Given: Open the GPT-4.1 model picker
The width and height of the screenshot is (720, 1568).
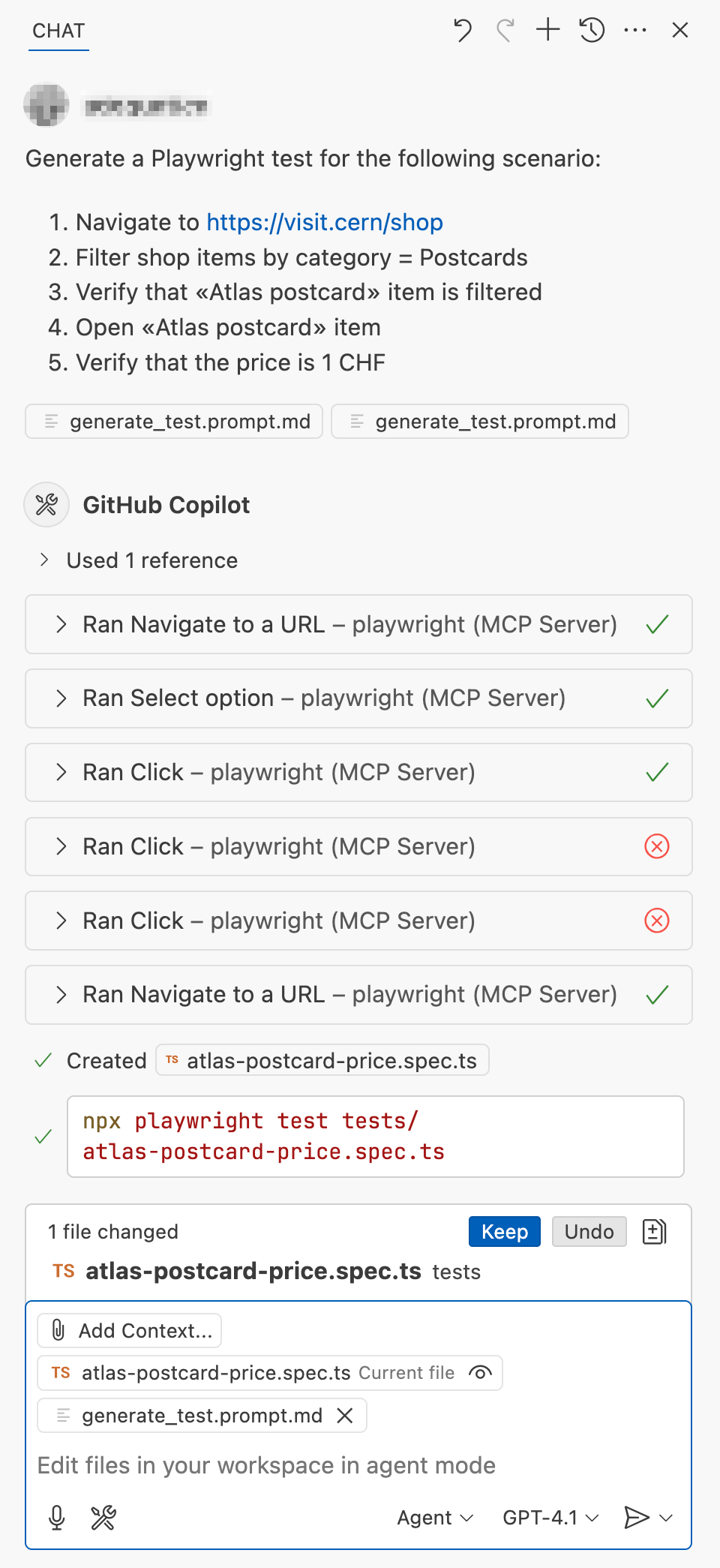Looking at the screenshot, I should [x=550, y=1518].
